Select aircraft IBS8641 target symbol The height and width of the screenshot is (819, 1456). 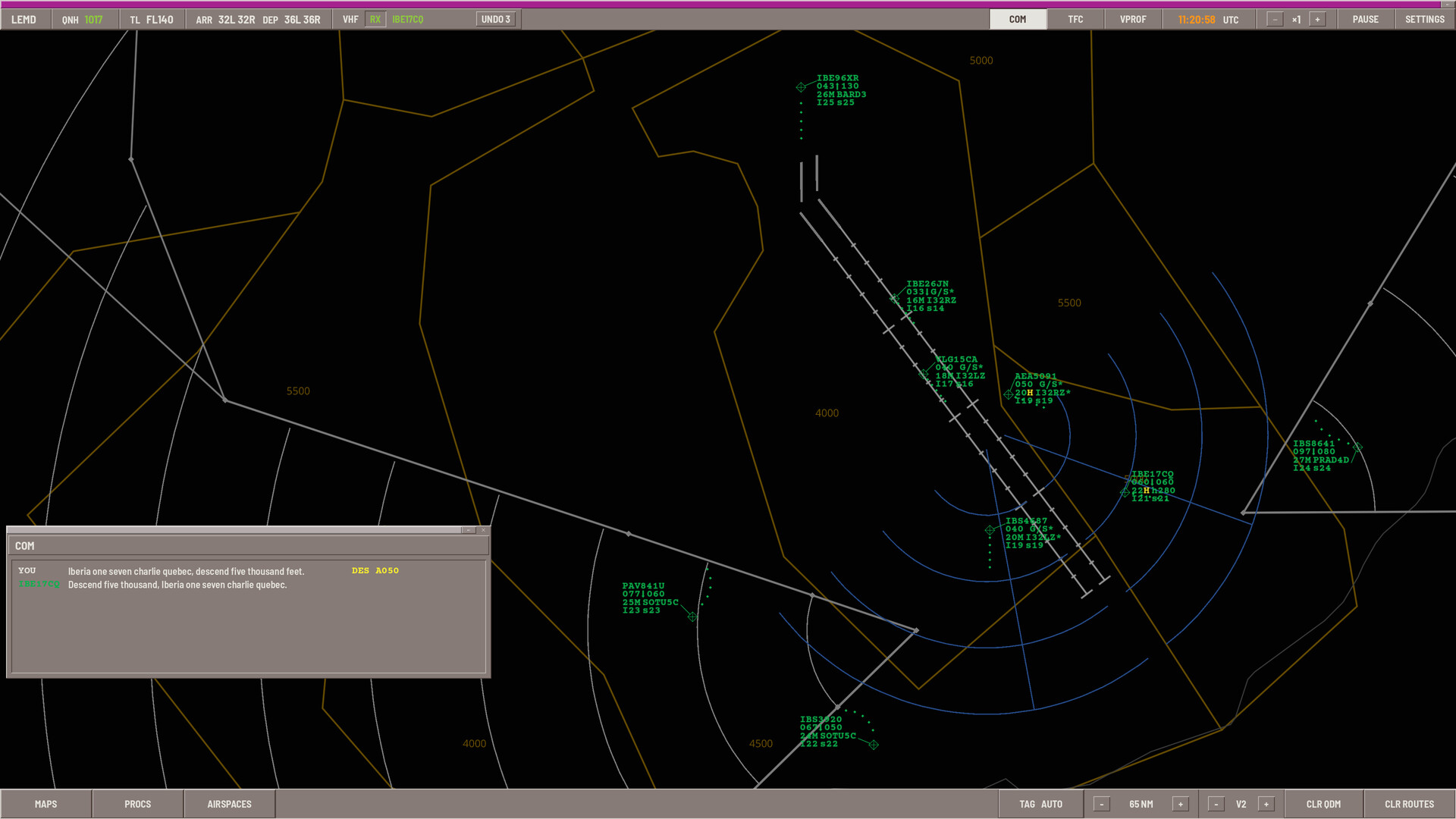tap(1357, 448)
